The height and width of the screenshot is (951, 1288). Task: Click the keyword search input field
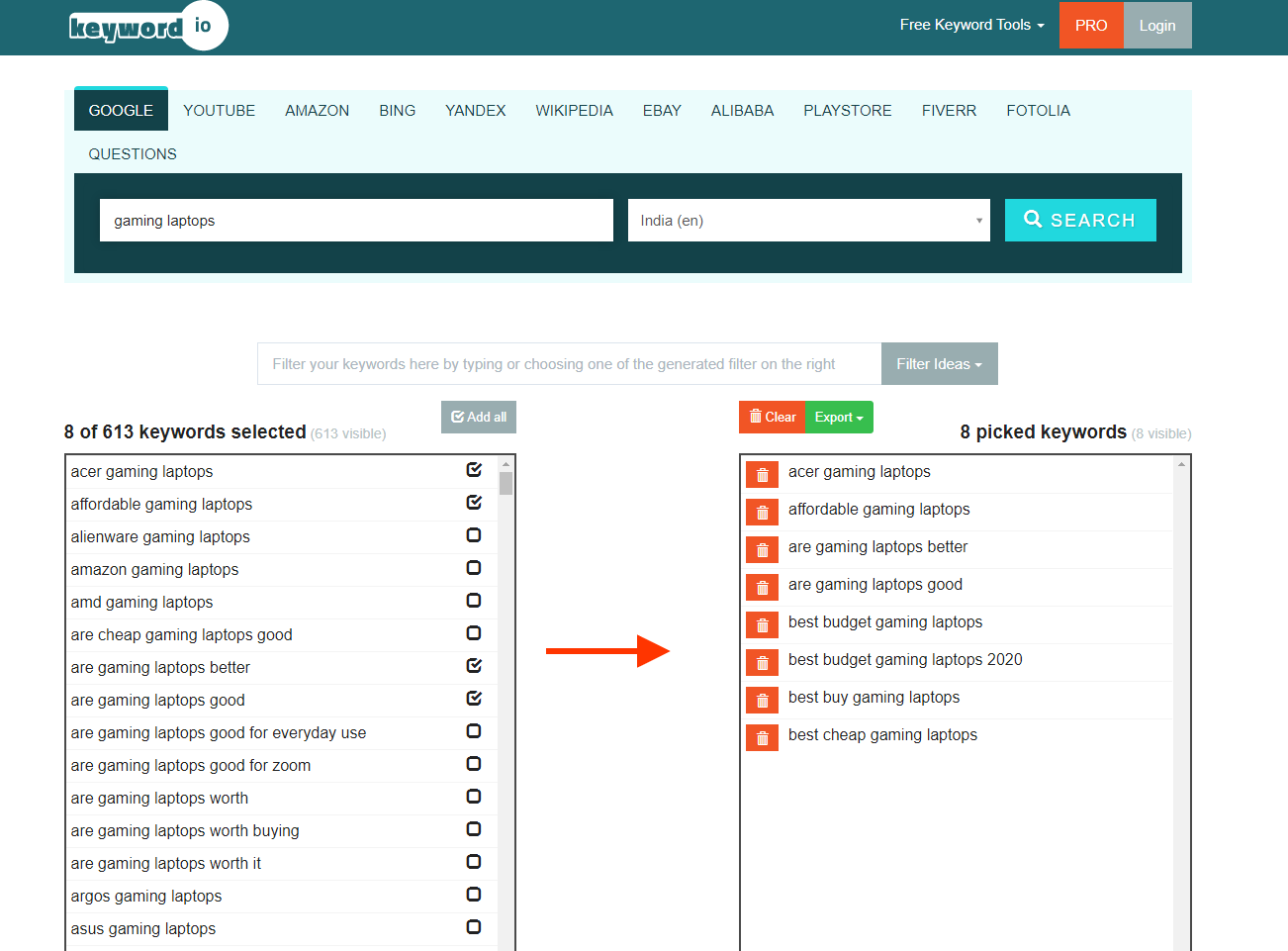click(x=356, y=221)
